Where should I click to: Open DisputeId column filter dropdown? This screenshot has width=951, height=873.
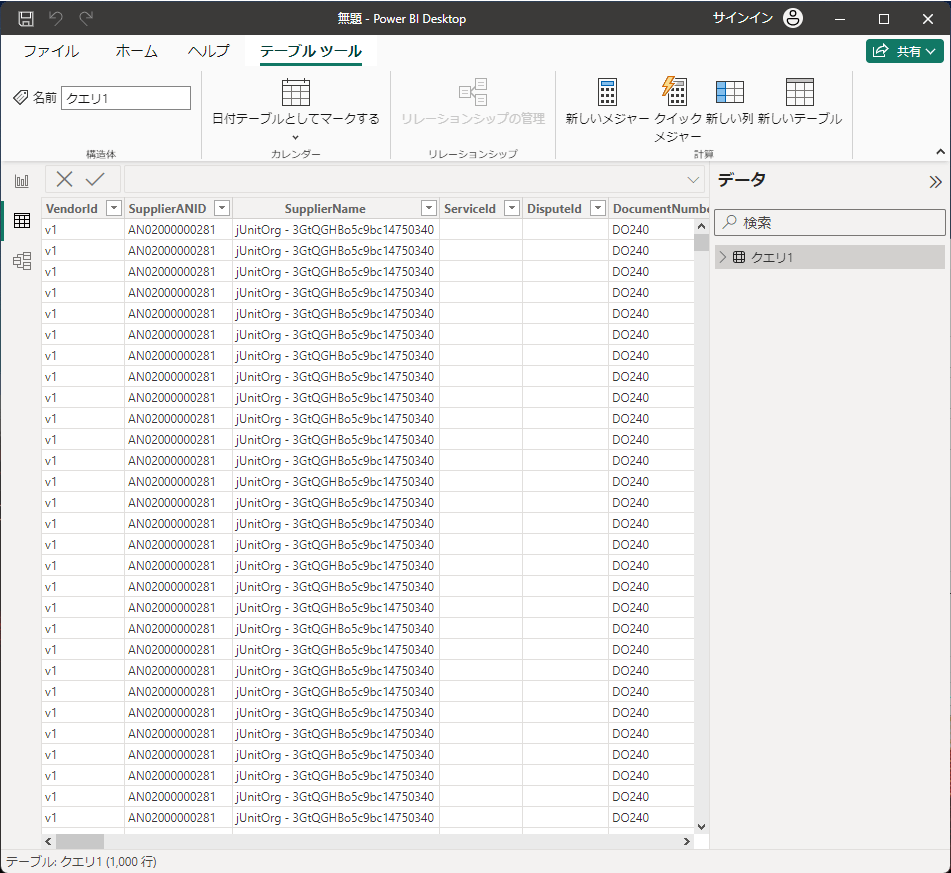point(598,208)
